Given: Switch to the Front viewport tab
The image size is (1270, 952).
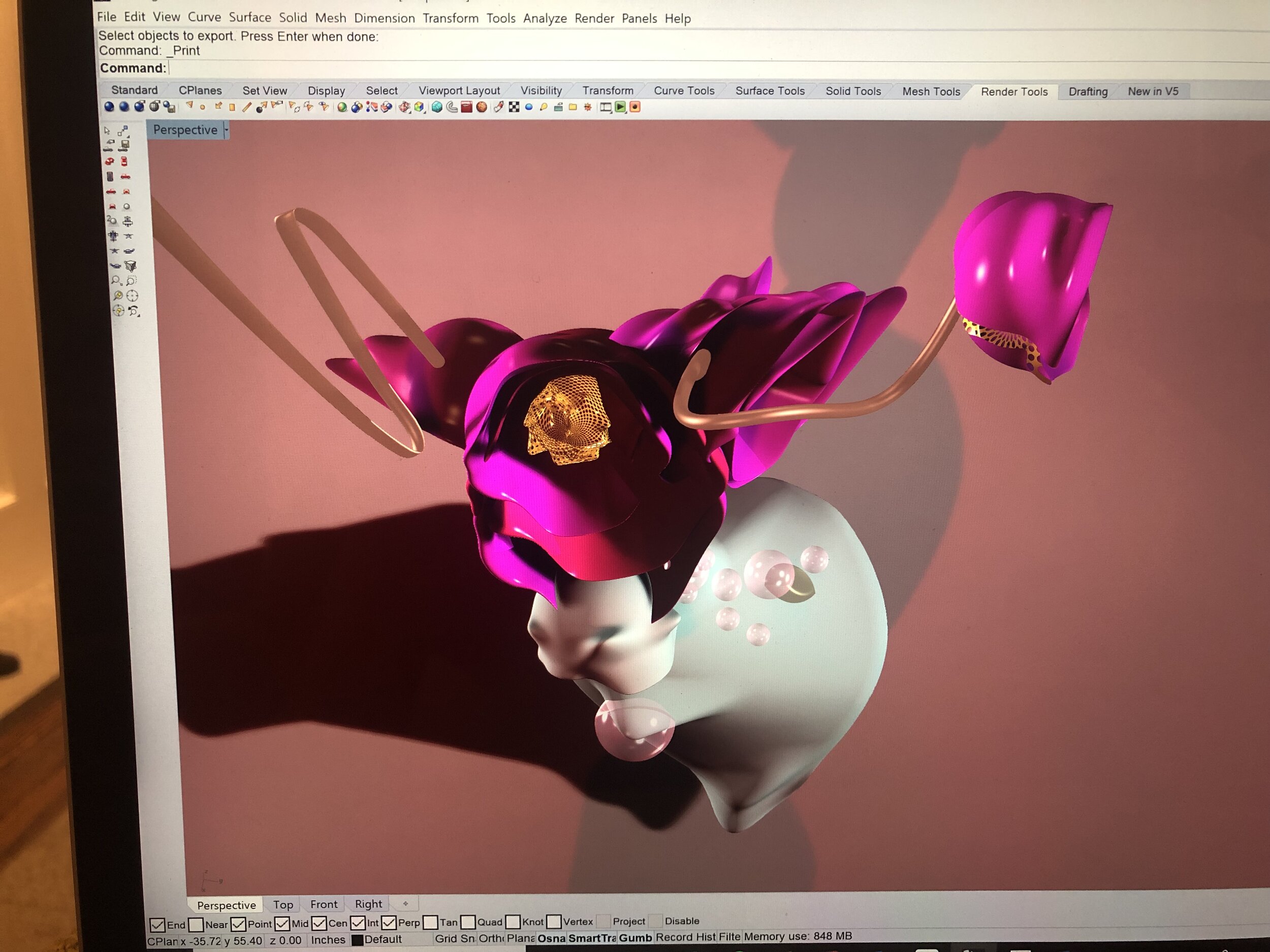Looking at the screenshot, I should tap(324, 904).
